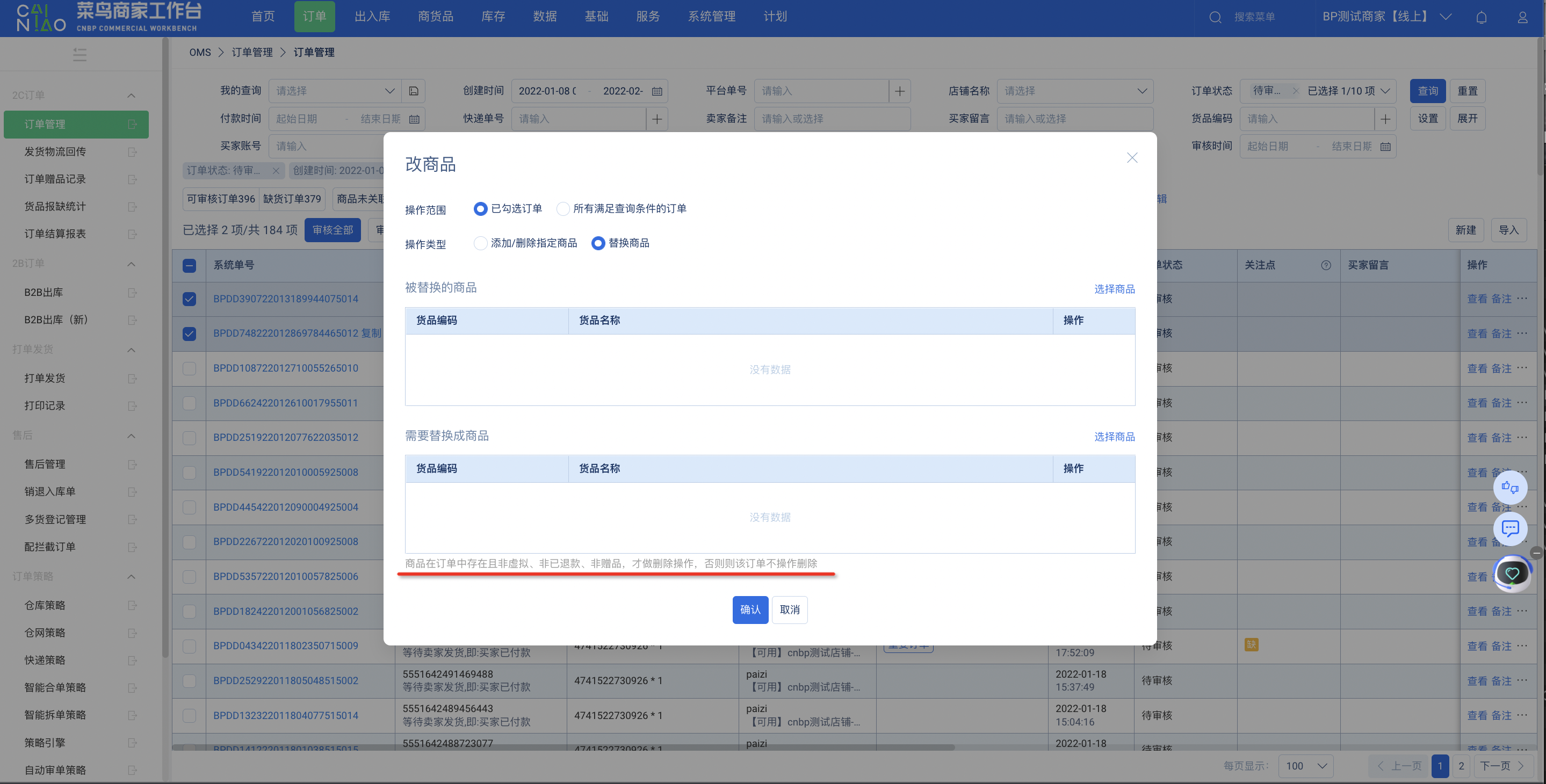Open the BP测试商家 account dropdown
The height and width of the screenshot is (784, 1546).
point(1386,17)
